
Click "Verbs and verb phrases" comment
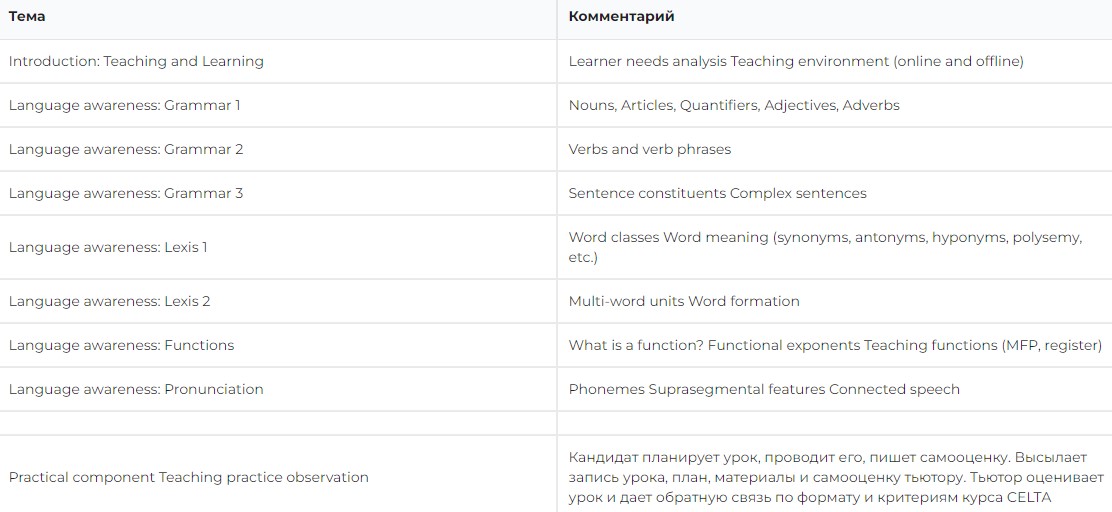[x=649, y=149]
